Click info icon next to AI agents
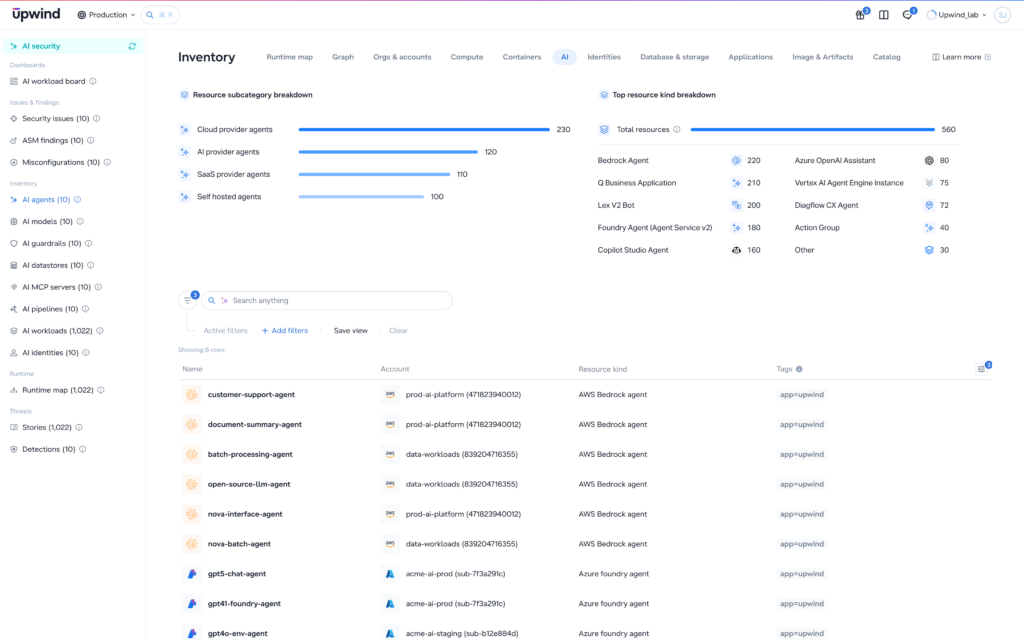The width and height of the screenshot is (1024, 640). pyautogui.click(x=78, y=200)
